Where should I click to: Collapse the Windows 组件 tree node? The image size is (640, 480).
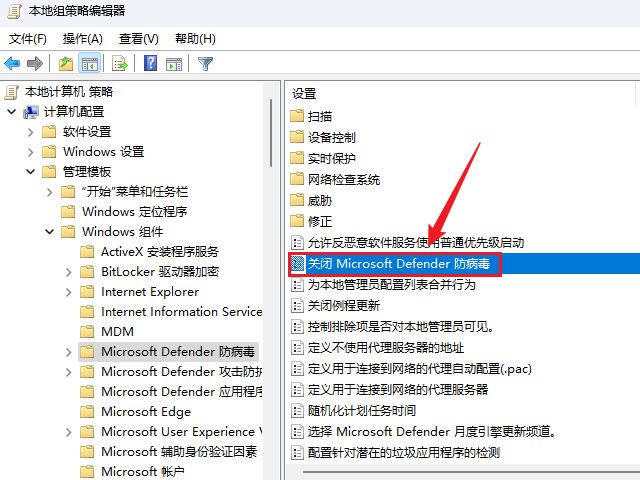49,231
